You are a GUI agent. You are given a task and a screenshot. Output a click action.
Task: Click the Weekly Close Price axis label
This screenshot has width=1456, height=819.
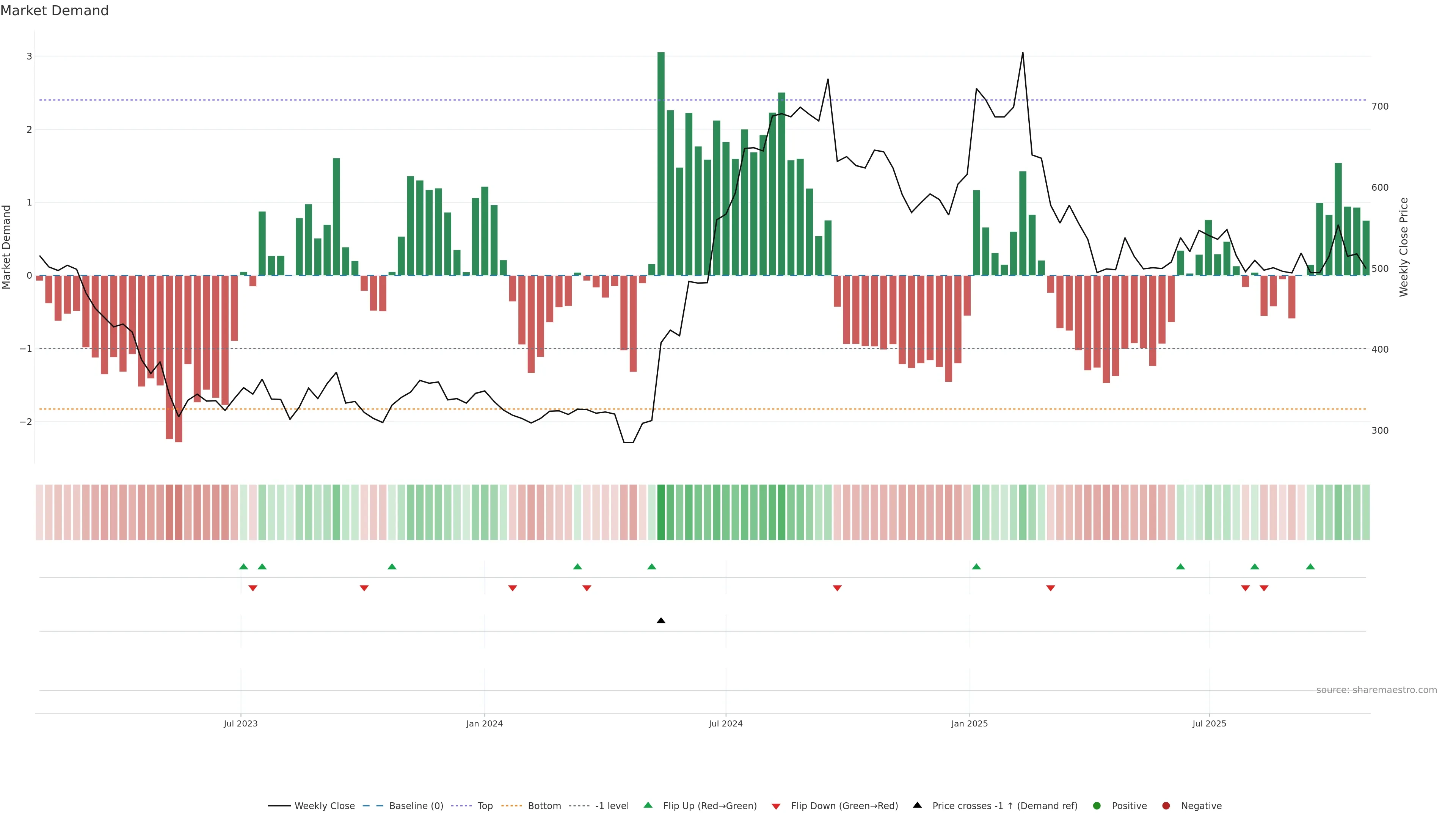click(x=1404, y=247)
